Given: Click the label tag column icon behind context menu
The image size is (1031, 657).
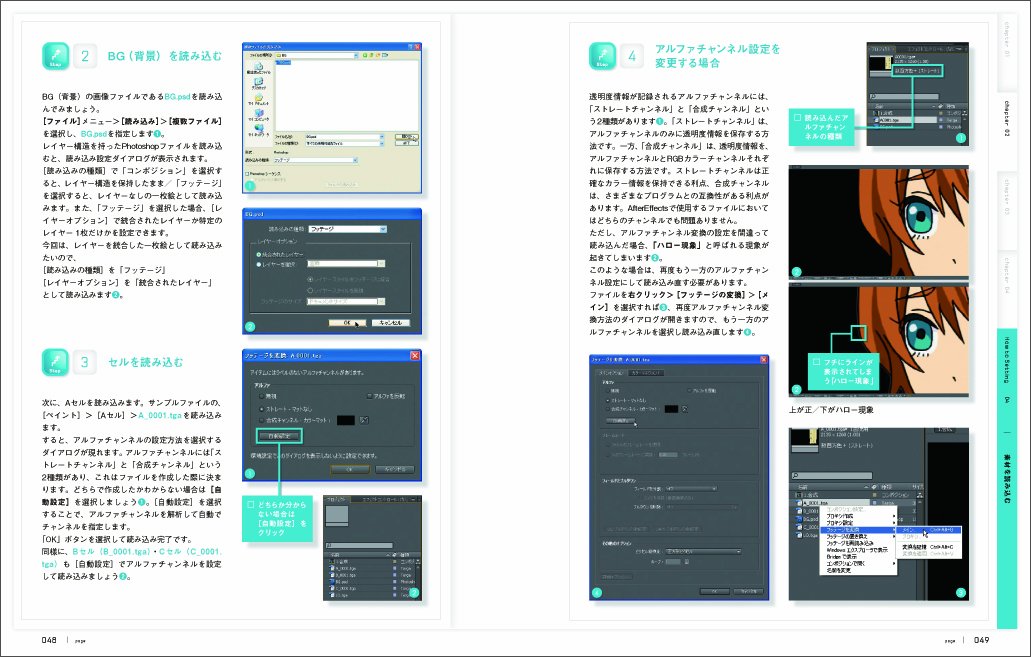Looking at the screenshot, I should click(x=875, y=487).
